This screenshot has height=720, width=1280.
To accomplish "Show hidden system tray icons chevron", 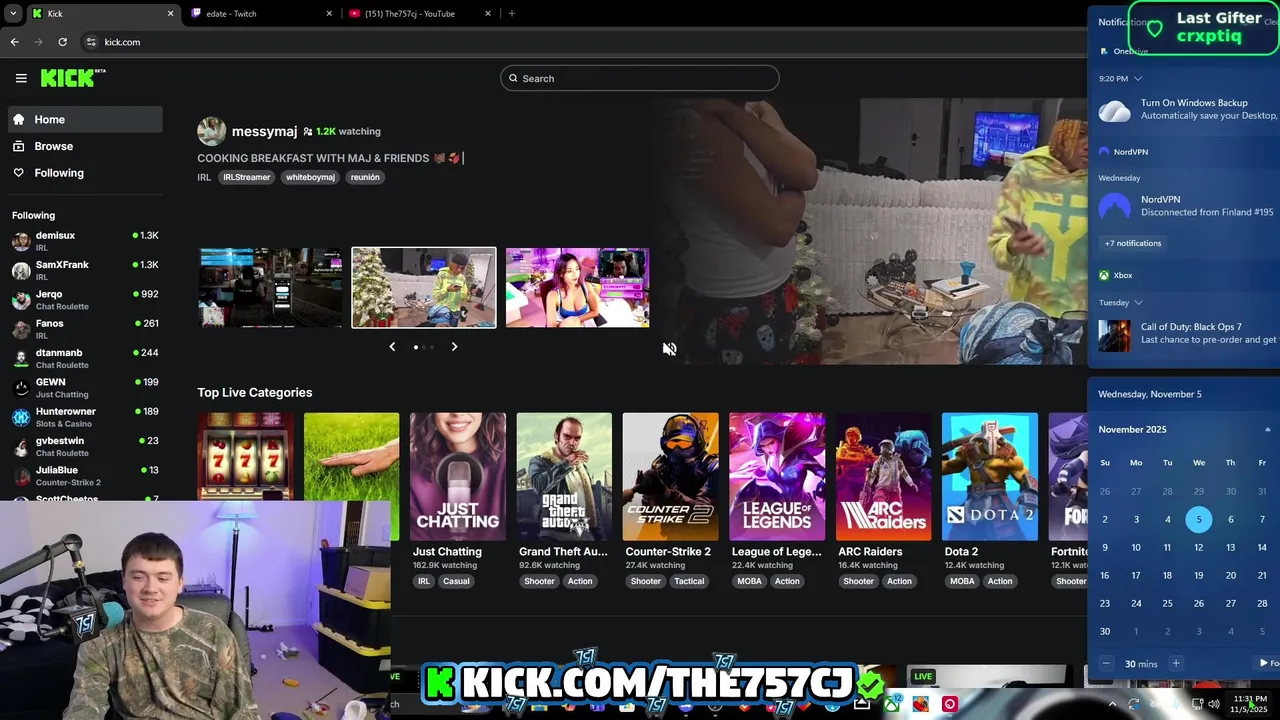I will pyautogui.click(x=1112, y=704).
